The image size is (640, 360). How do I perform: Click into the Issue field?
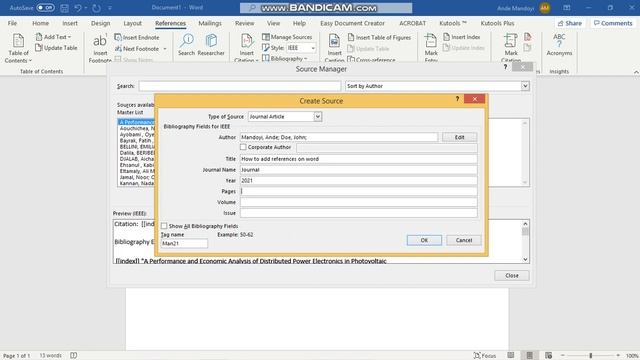coord(358,213)
